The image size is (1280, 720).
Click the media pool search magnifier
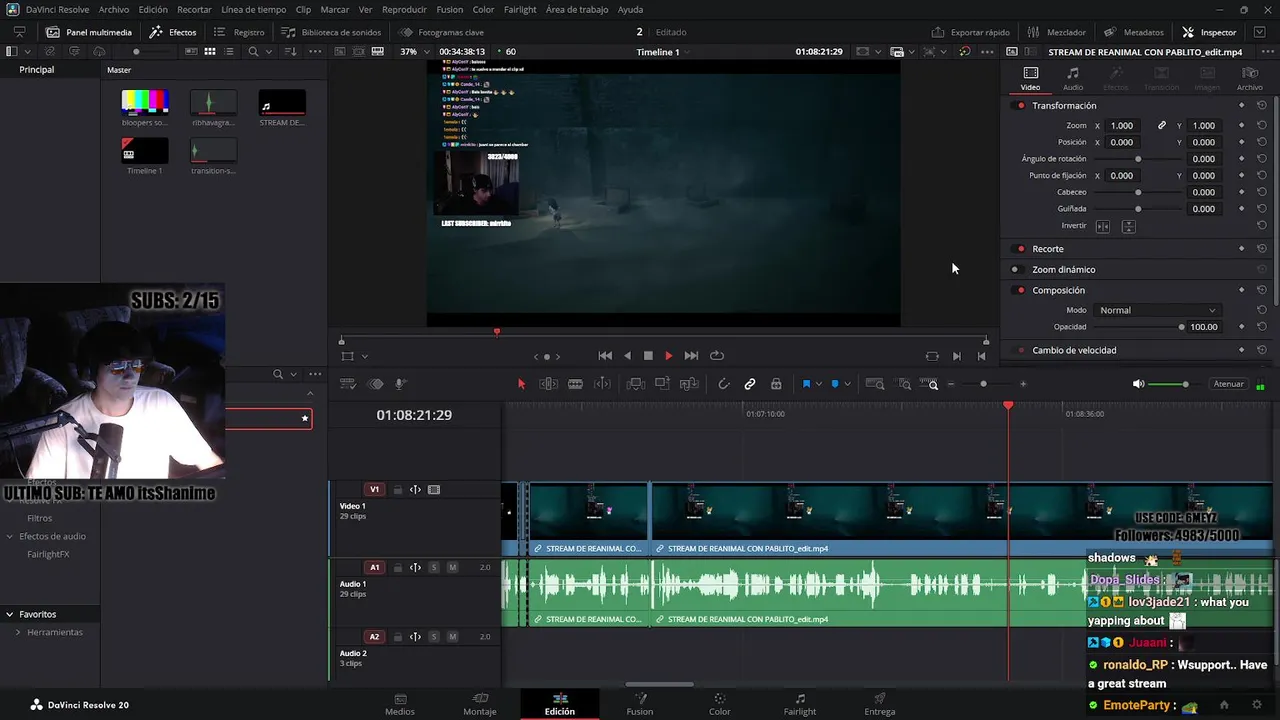point(253,51)
